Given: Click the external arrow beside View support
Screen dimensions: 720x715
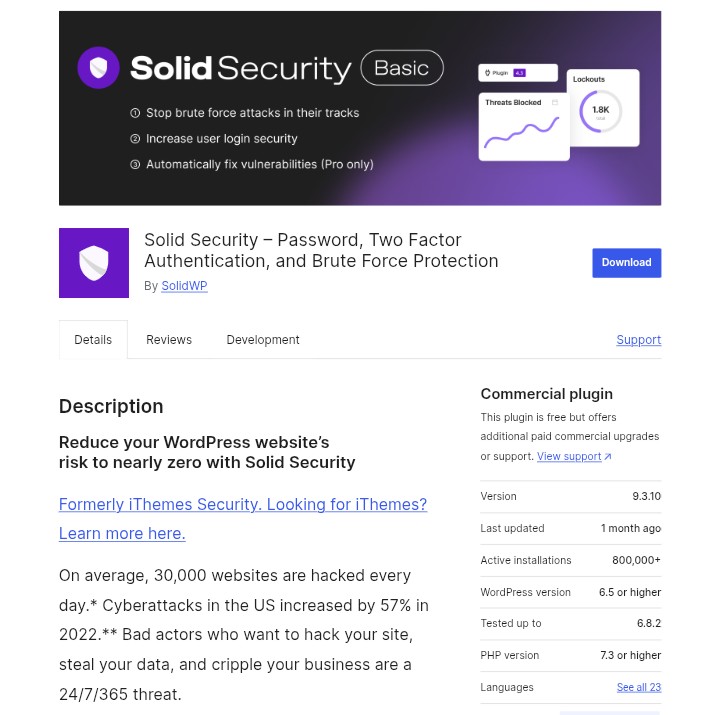Looking at the screenshot, I should [608, 457].
